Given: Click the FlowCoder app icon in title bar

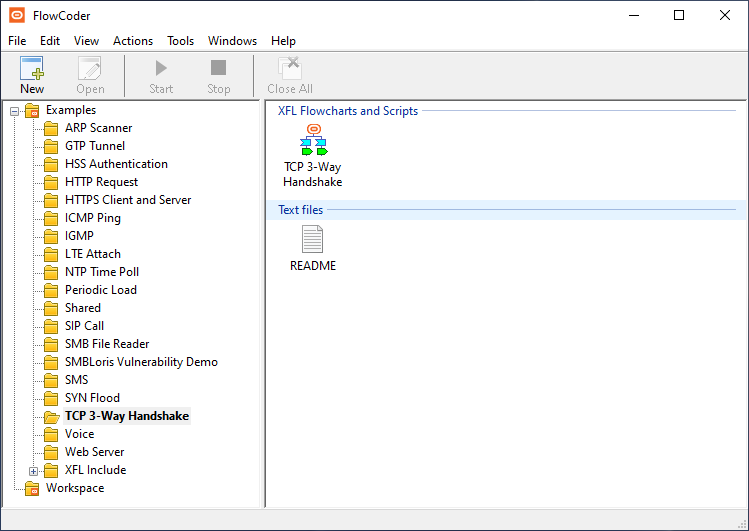Looking at the screenshot, I should [17, 15].
